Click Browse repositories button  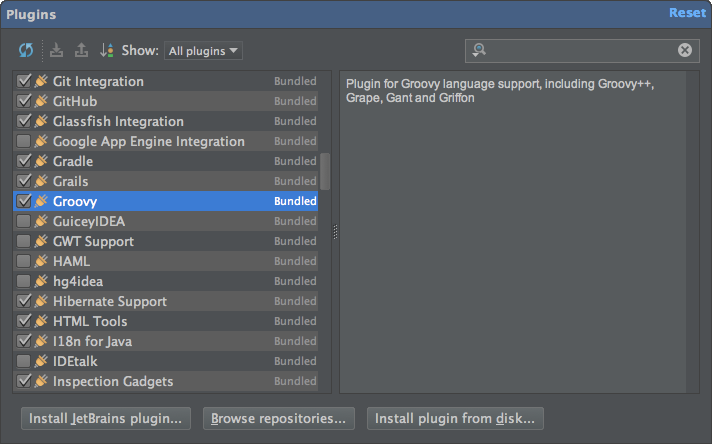[279, 418]
